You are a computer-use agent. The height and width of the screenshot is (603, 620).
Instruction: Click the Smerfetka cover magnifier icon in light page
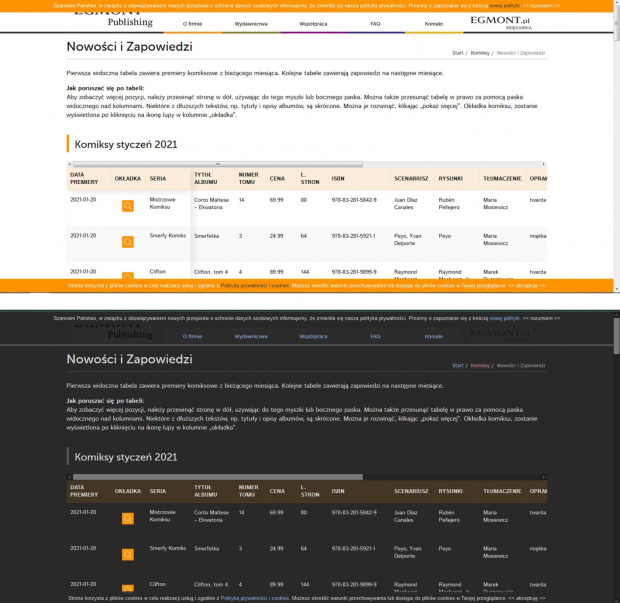(128, 242)
